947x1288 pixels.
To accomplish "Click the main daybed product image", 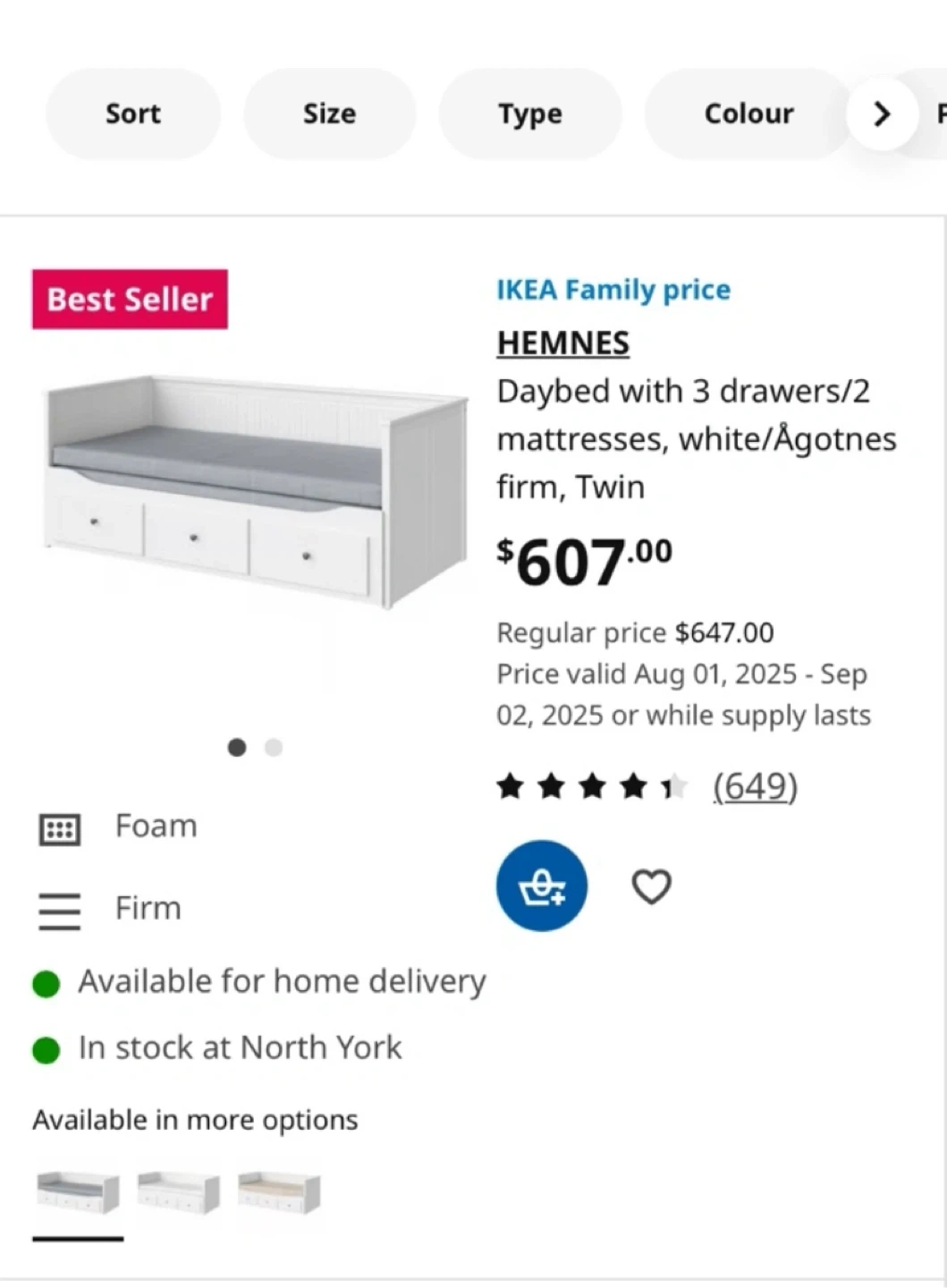I will 255,492.
